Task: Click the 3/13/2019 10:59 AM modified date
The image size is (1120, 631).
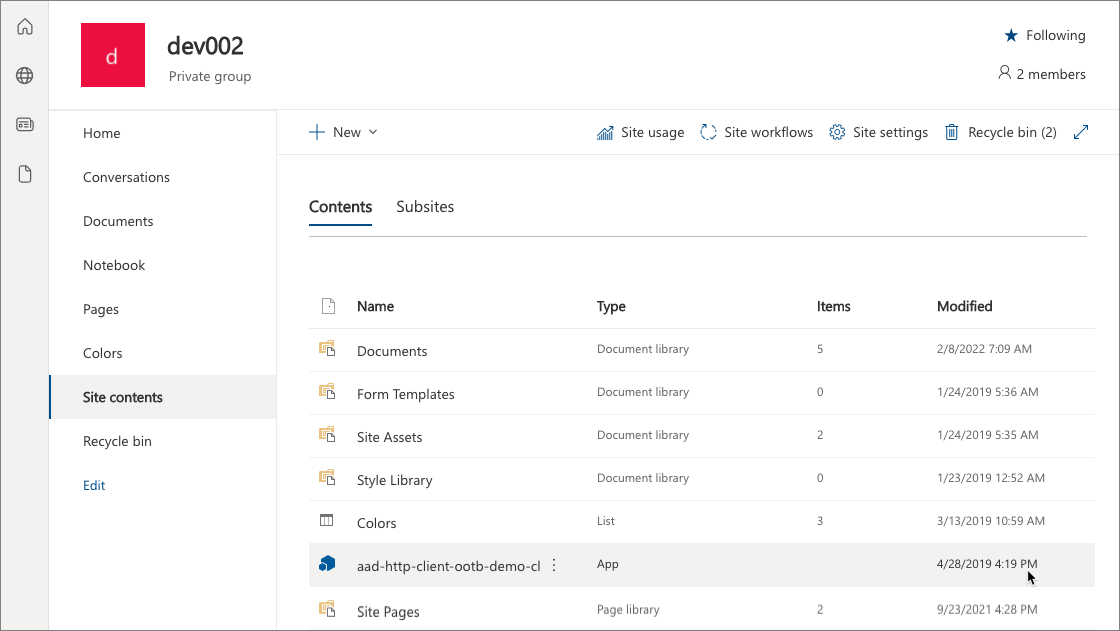Action: point(991,521)
